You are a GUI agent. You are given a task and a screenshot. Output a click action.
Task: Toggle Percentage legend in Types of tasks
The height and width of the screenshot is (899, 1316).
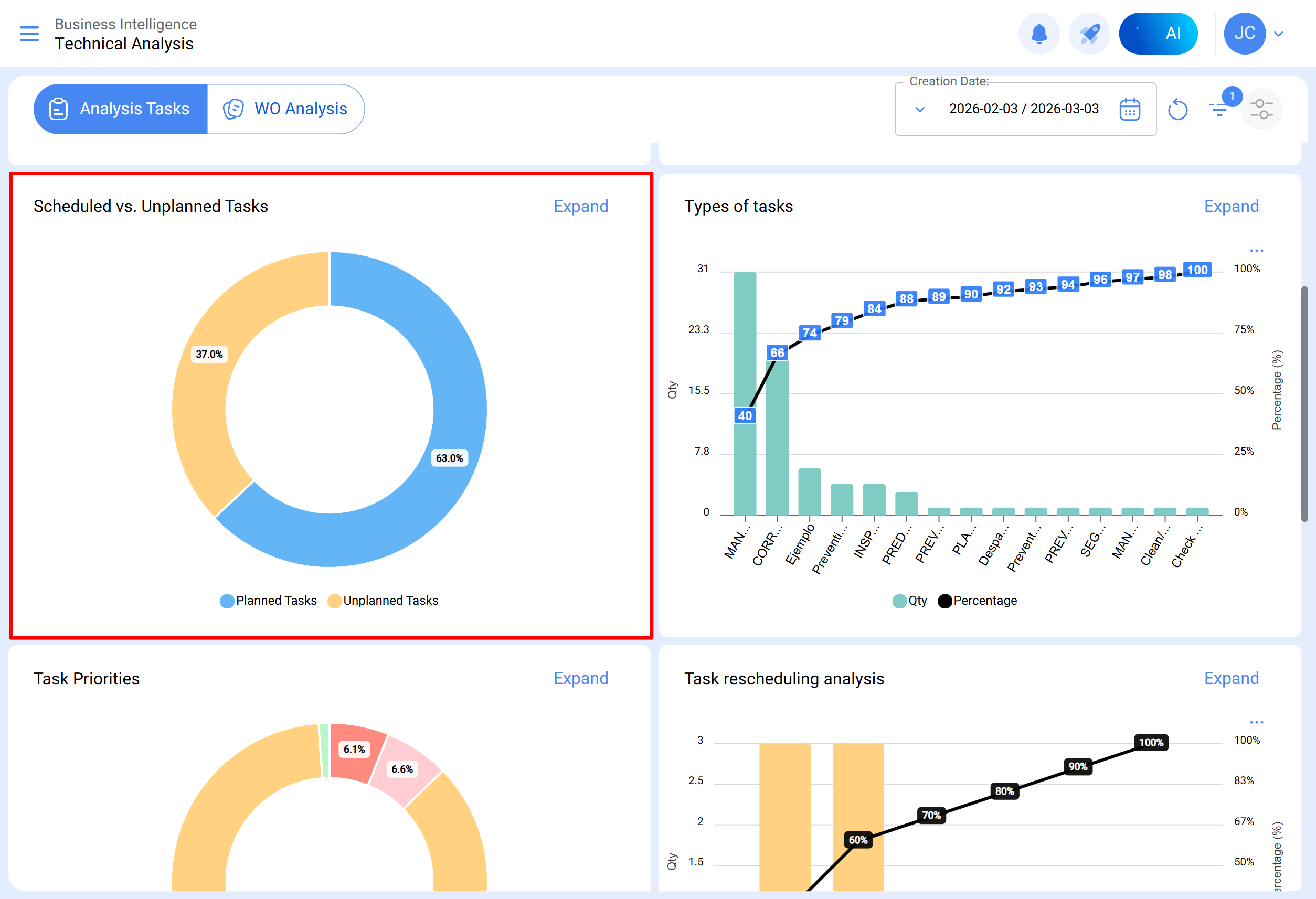[x=978, y=601]
